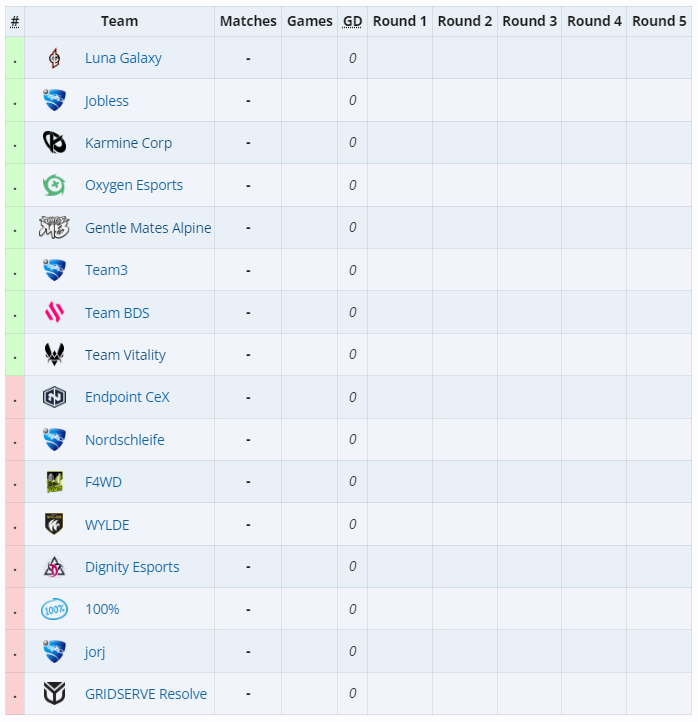The image size is (698, 722).
Task: Click the Matches column header
Action: click(248, 21)
